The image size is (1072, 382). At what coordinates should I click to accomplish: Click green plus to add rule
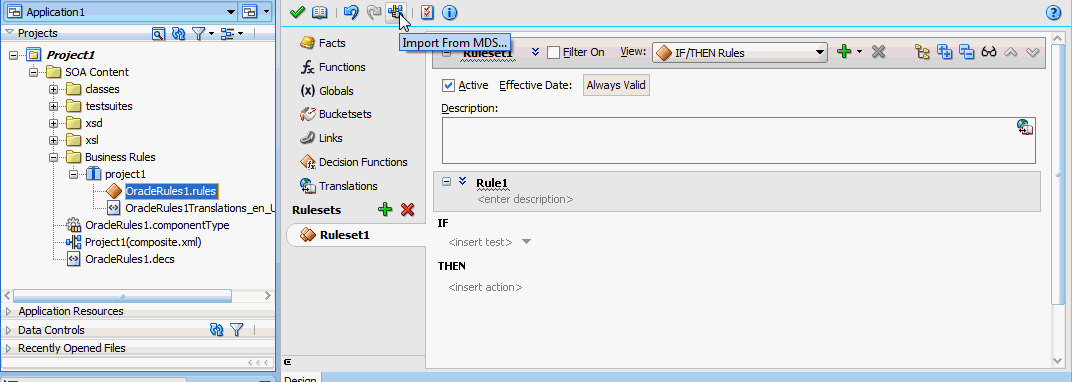pyautogui.click(x=844, y=52)
